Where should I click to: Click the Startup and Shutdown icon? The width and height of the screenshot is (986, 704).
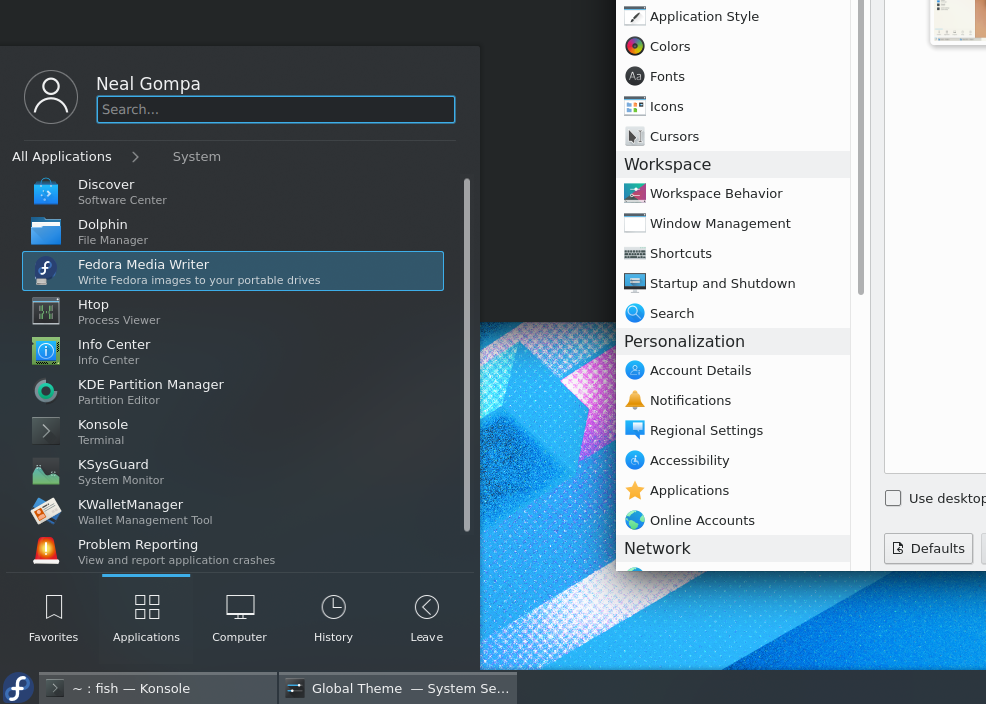pyautogui.click(x=634, y=283)
